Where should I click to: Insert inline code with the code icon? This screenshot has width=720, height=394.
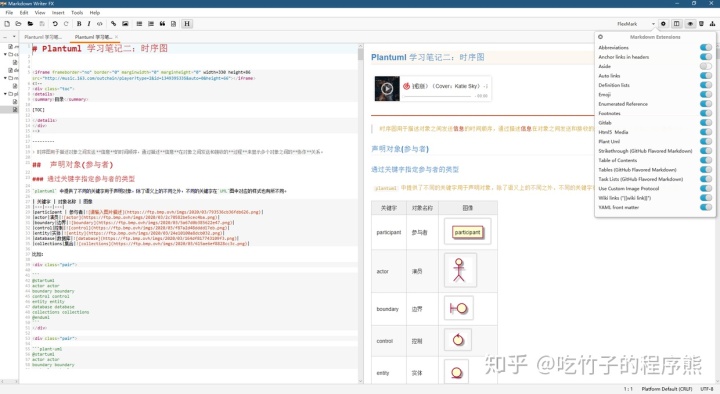click(100, 24)
